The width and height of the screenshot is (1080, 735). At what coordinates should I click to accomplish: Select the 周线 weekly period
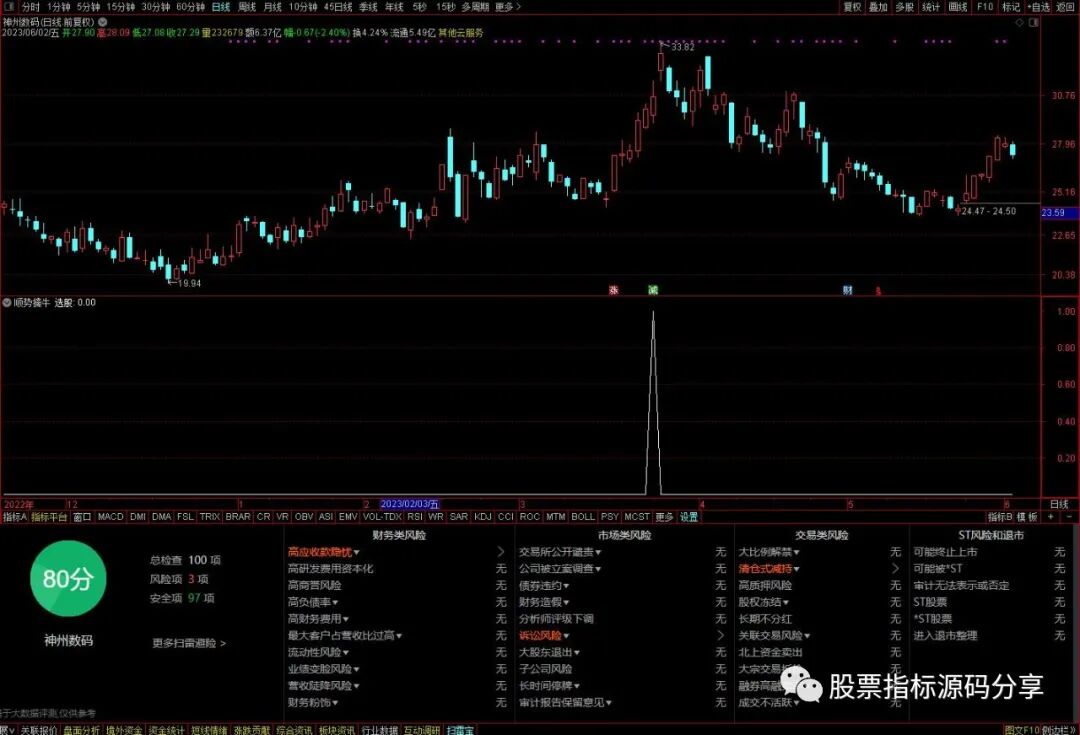pyautogui.click(x=247, y=7)
